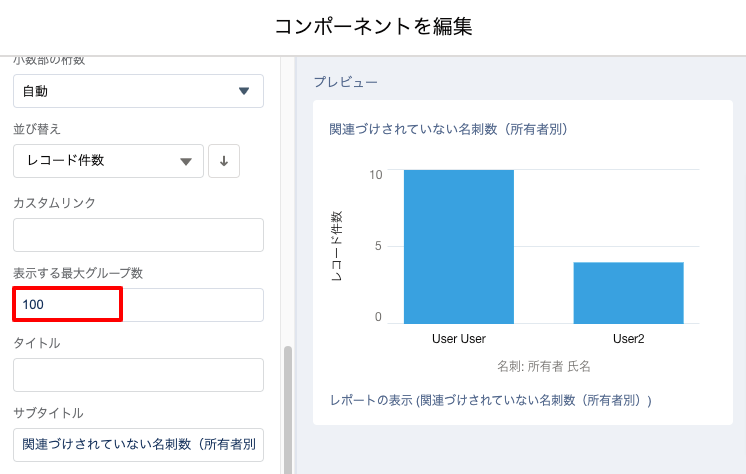Click the empty タイトル input field
Screen dimensions: 746x474
pyautogui.click(x=138, y=375)
